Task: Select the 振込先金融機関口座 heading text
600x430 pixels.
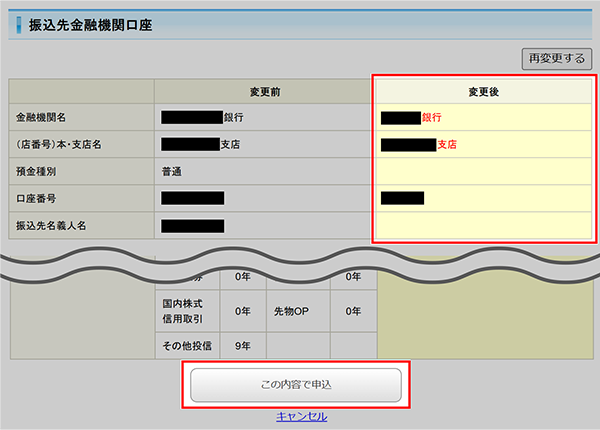Action: tap(92, 21)
